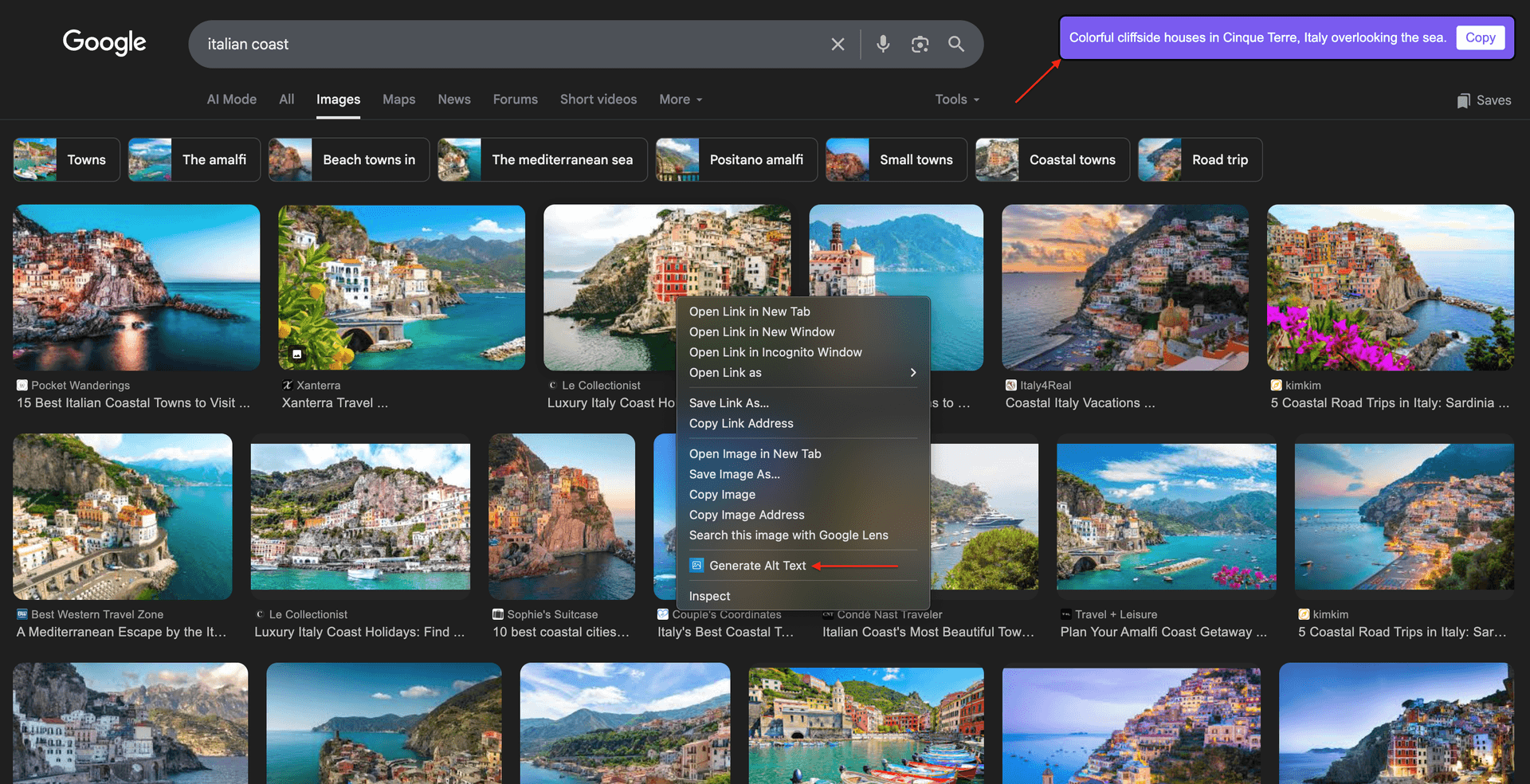
Task: Click inside the search input field
Action: tap(478, 44)
